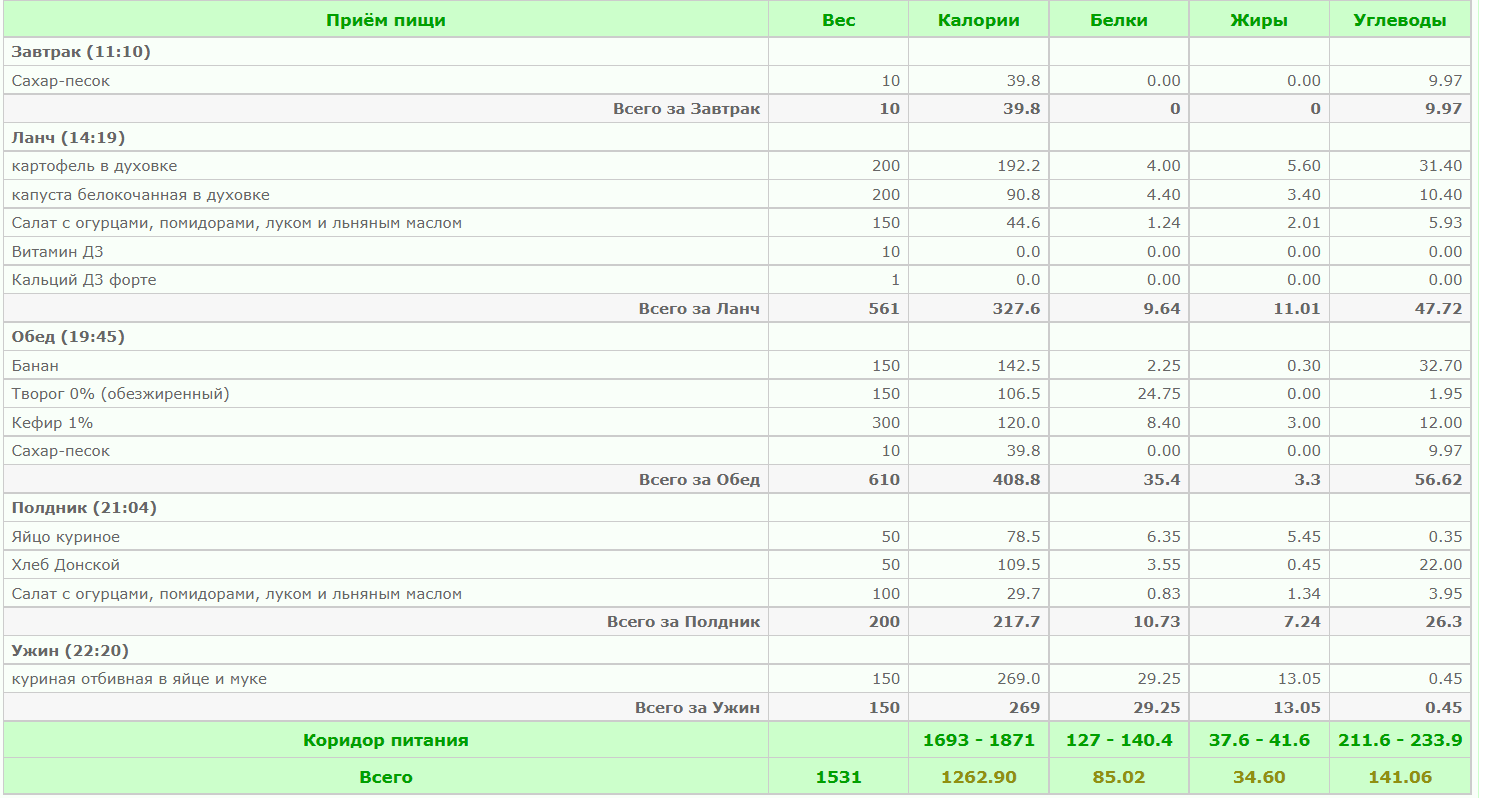1495x798 pixels.
Task: Click the 'Углеводы' column header
Action: tap(1399, 20)
